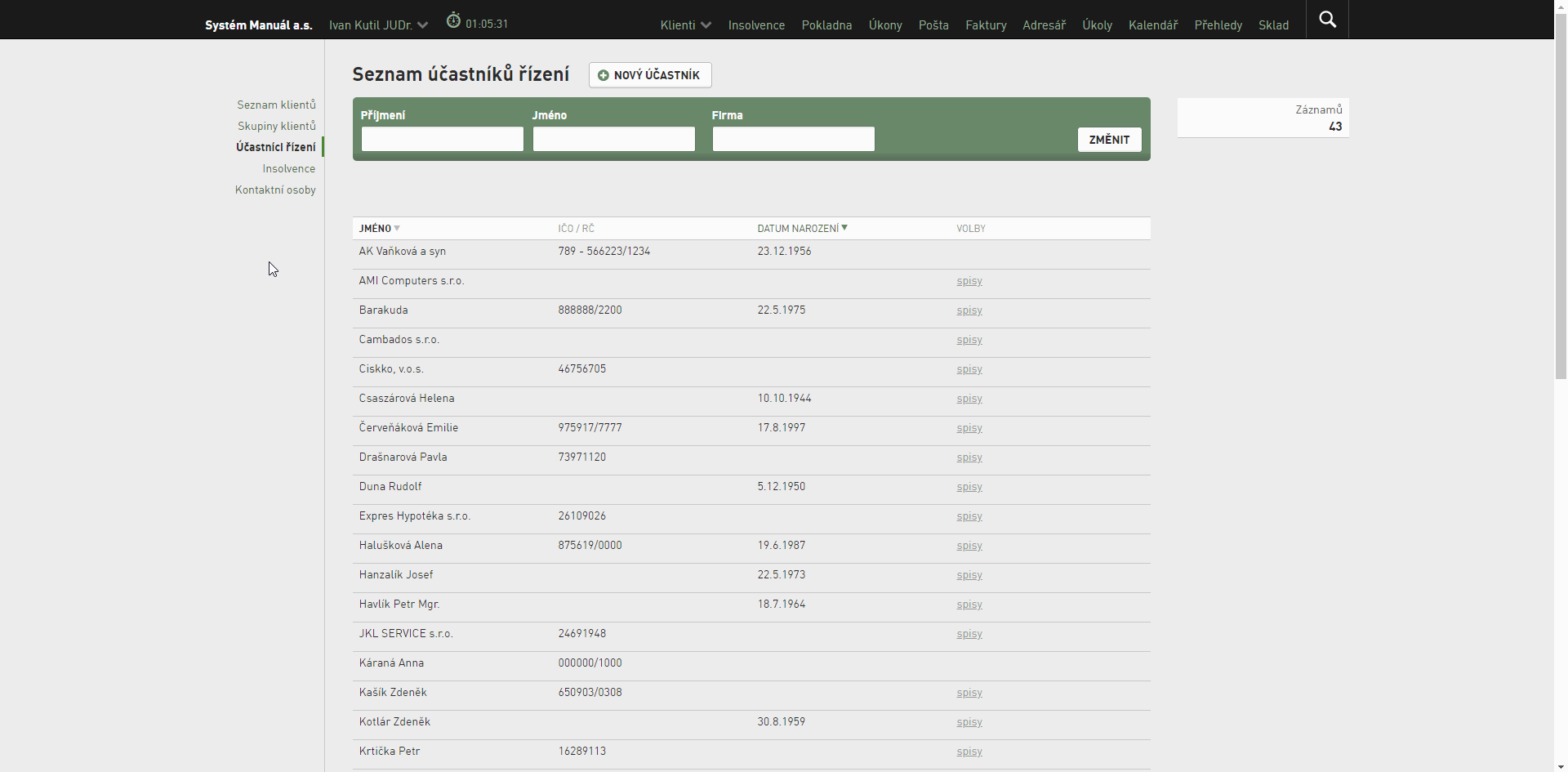Sort by Datum narození column arrow
The height and width of the screenshot is (772, 1568).
(x=844, y=228)
